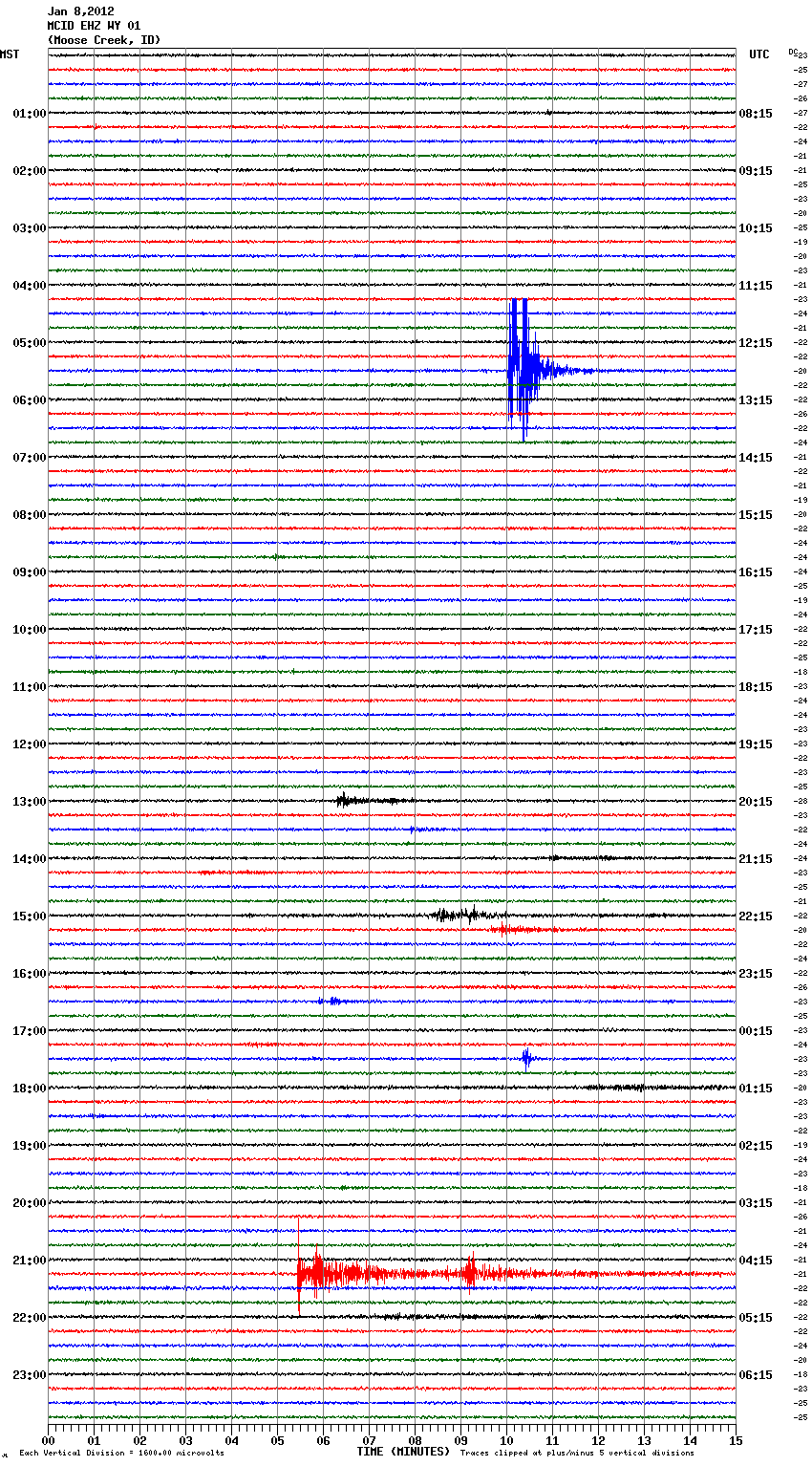Select the '00:15' UTC time label
The image size is (812, 1466).
[x=756, y=1031]
